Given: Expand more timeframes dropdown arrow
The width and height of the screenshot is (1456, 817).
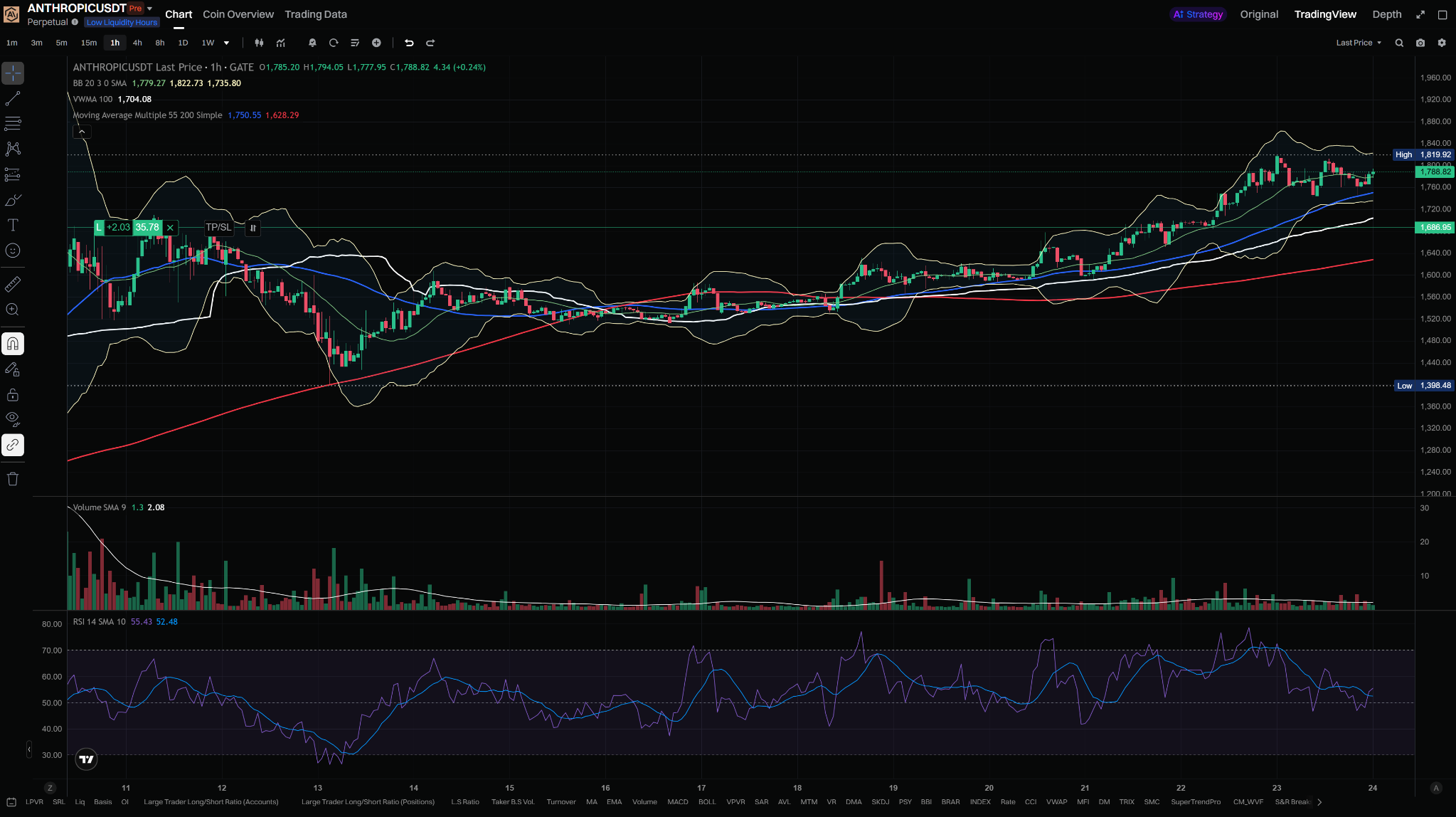Looking at the screenshot, I should click(227, 43).
